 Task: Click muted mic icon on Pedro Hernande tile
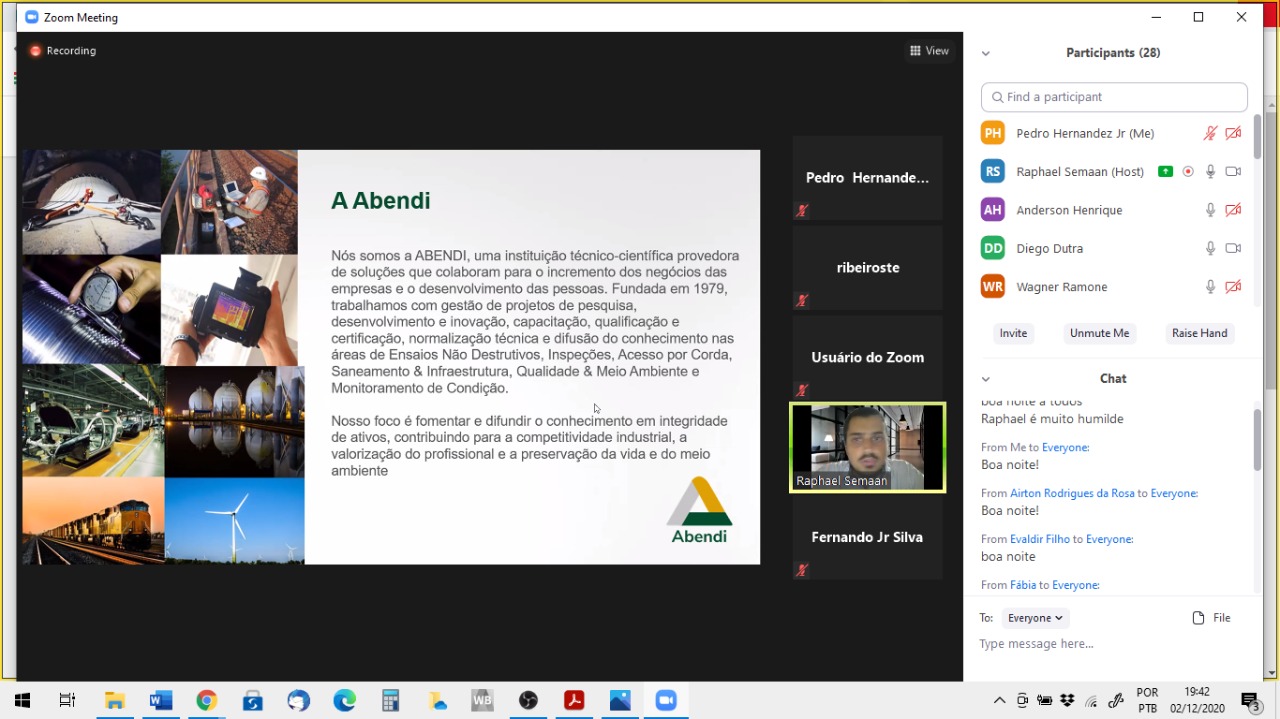pos(802,211)
